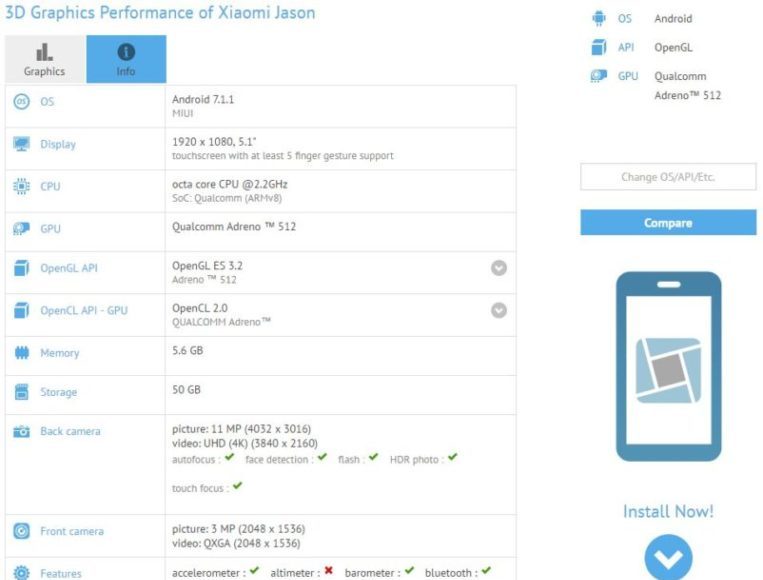
Task: Click the Display monitor icon
Action: [x=21, y=144]
